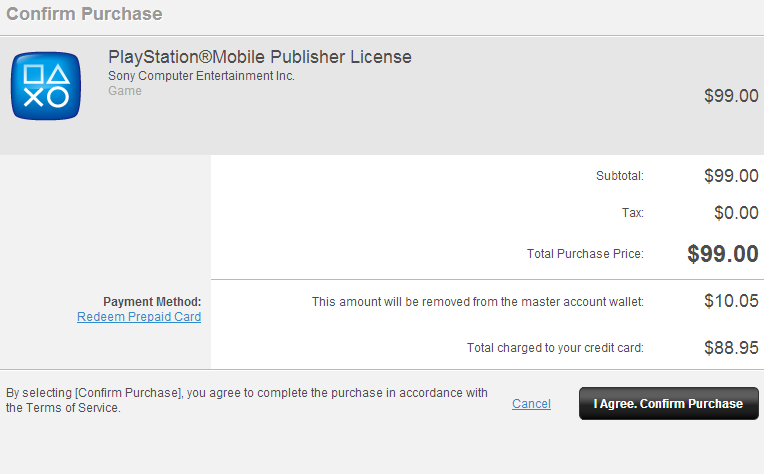Click the Tax label
764x474 pixels.
tap(632, 213)
